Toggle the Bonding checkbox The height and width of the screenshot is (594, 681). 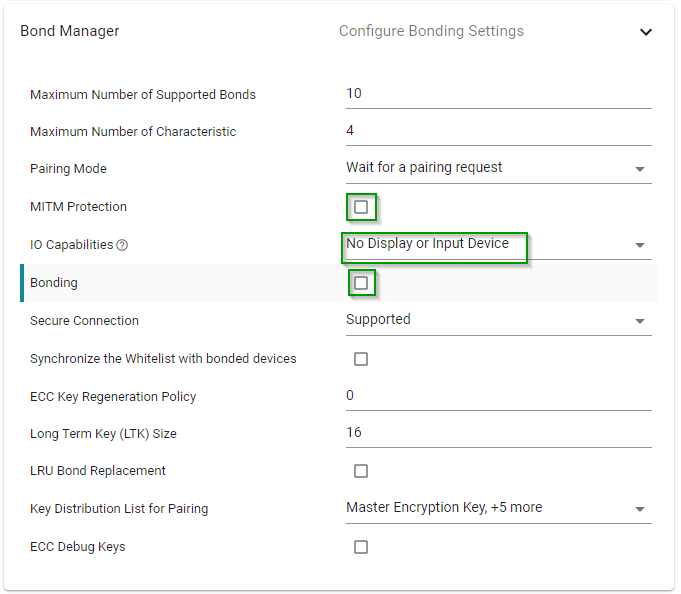pyautogui.click(x=361, y=283)
